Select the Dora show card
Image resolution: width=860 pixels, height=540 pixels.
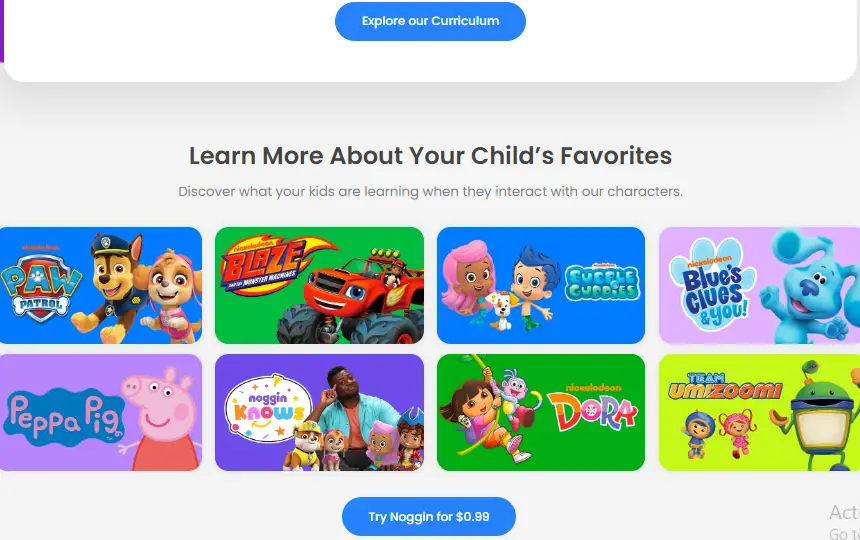[x=541, y=412]
